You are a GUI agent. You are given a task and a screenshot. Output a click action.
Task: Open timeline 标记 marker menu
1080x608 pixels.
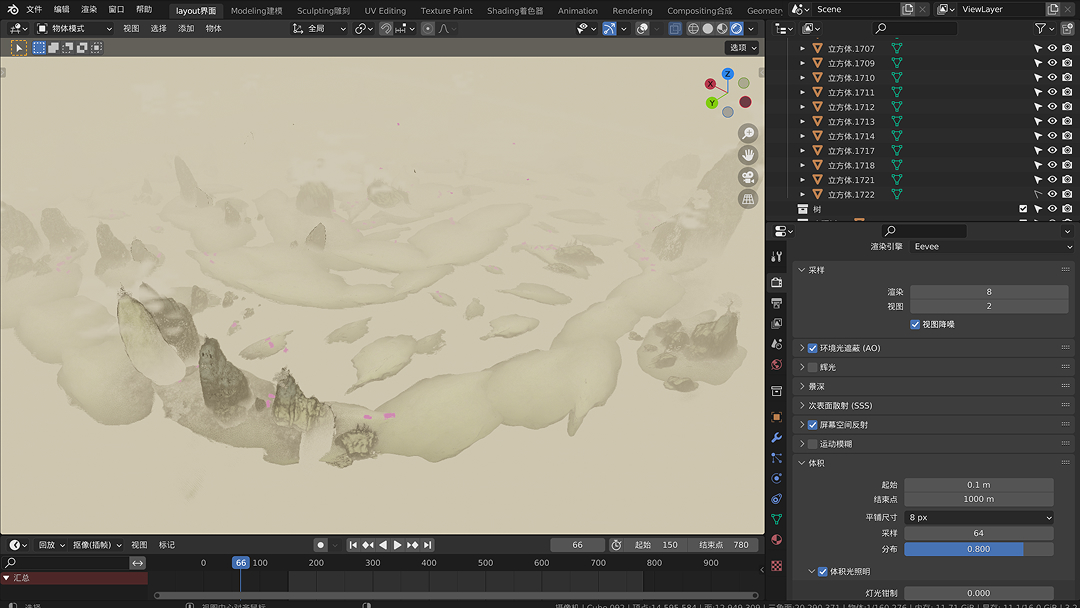167,545
